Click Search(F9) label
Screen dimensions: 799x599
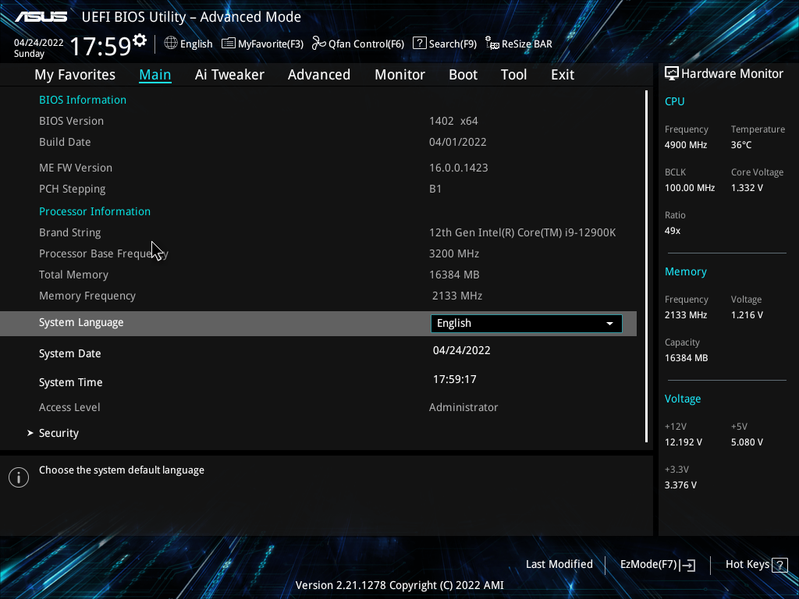coord(452,44)
